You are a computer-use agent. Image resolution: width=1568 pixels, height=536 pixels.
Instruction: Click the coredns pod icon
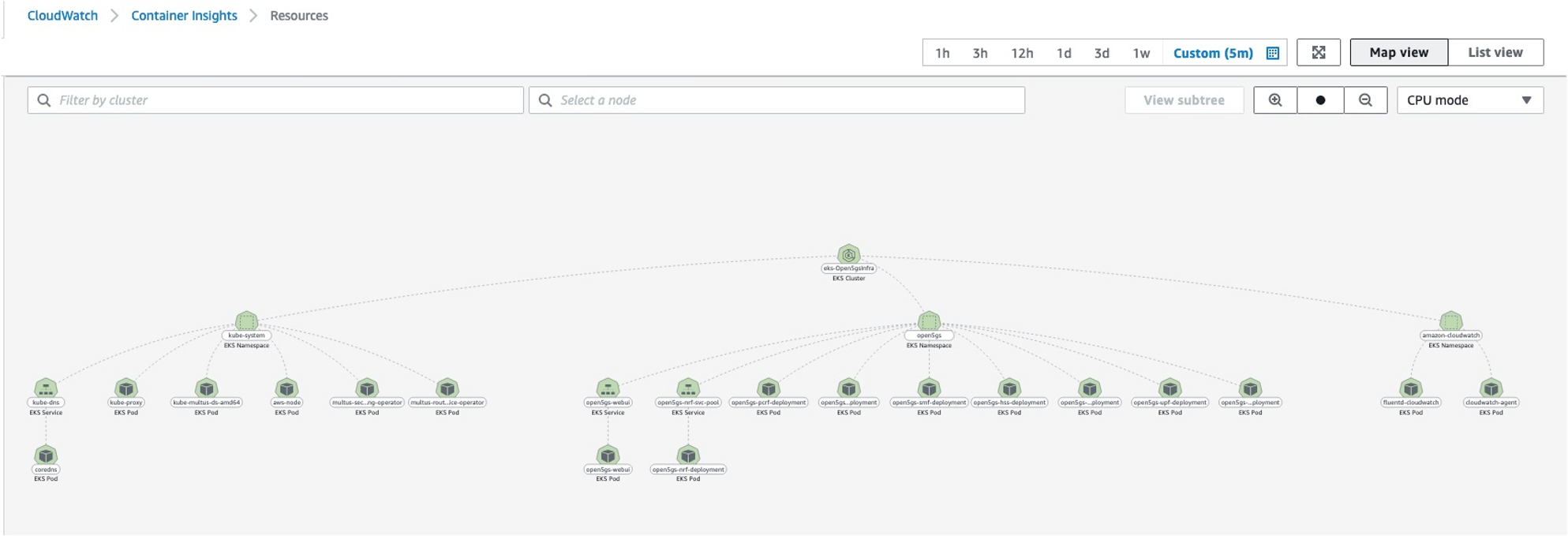tap(46, 455)
